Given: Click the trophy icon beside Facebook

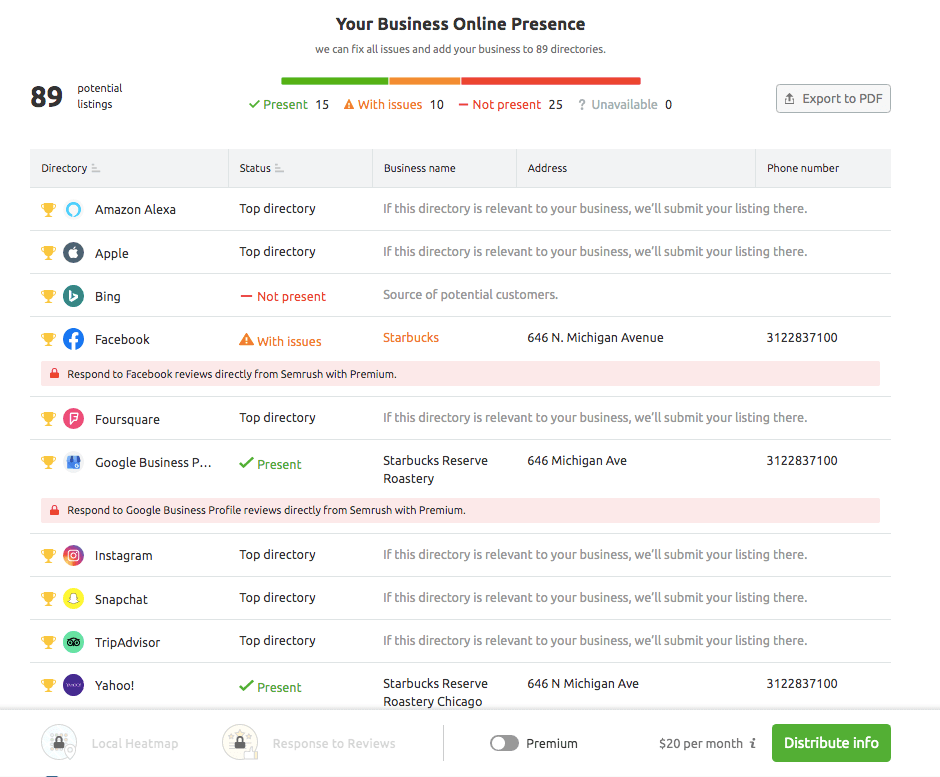Looking at the screenshot, I should pyautogui.click(x=48, y=339).
